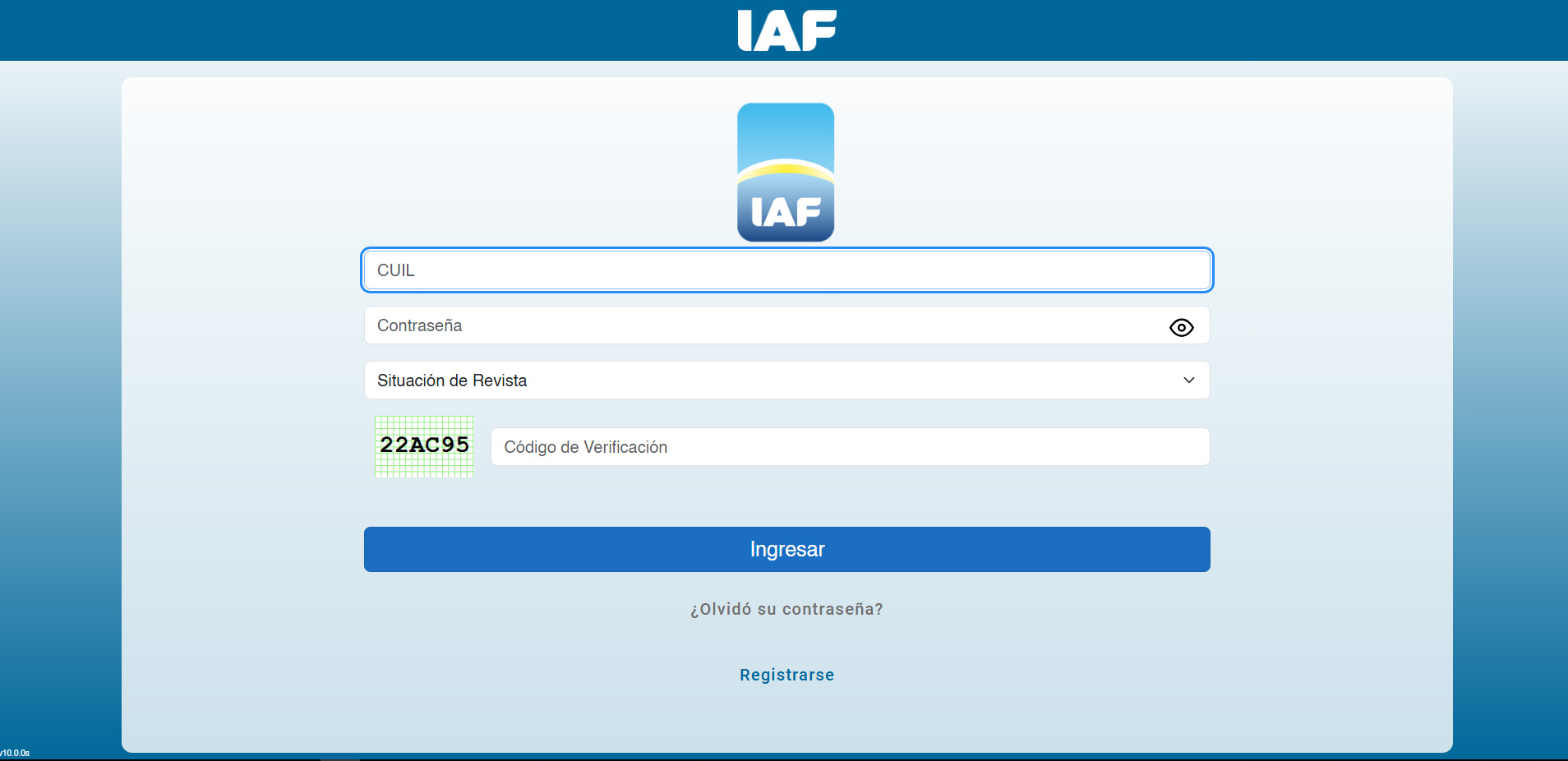
Task: Open the Situación de Revista dropdown
Action: click(x=786, y=380)
